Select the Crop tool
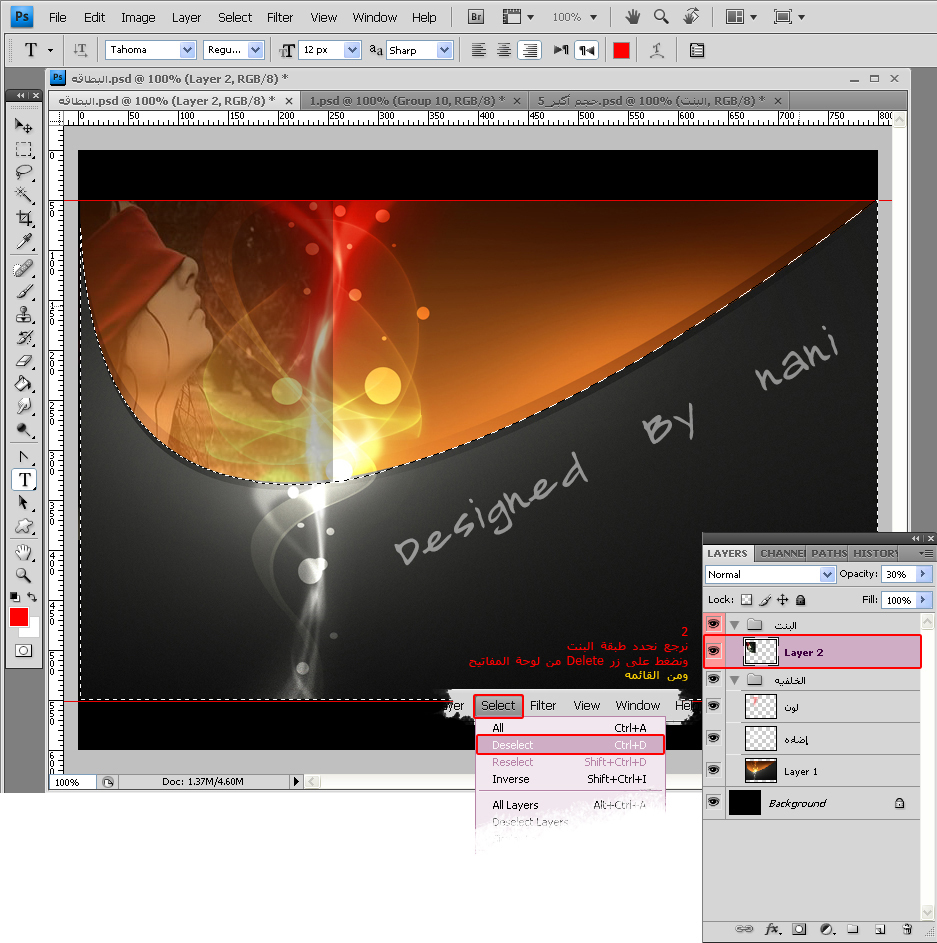The width and height of the screenshot is (937, 943). click(x=24, y=218)
